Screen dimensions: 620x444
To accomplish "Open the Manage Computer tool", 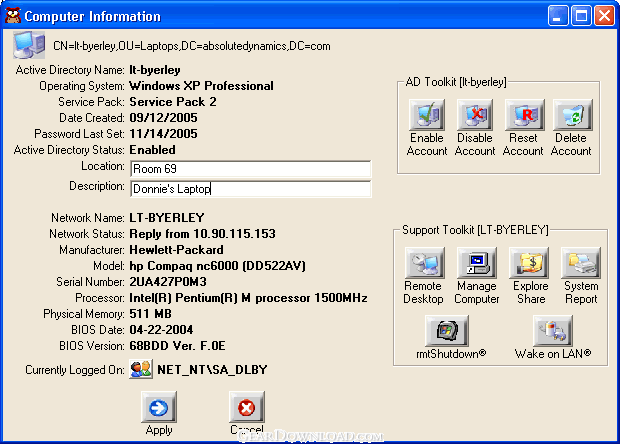I will [476, 263].
